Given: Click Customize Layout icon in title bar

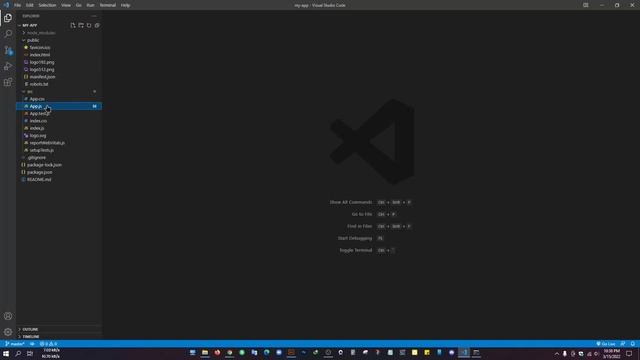Looking at the screenshot, I should [586, 5].
